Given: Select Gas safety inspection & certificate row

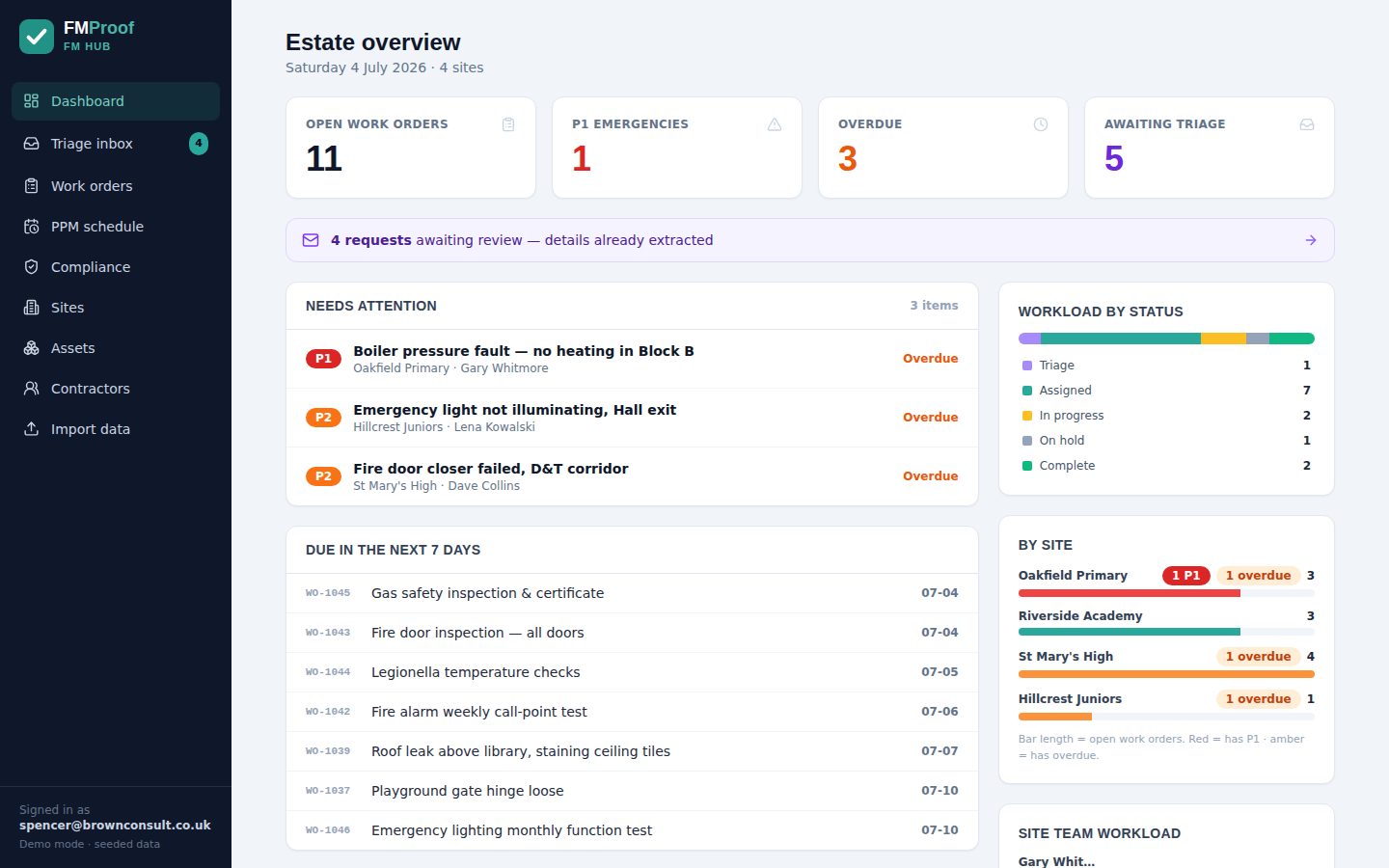Looking at the screenshot, I should (632, 593).
